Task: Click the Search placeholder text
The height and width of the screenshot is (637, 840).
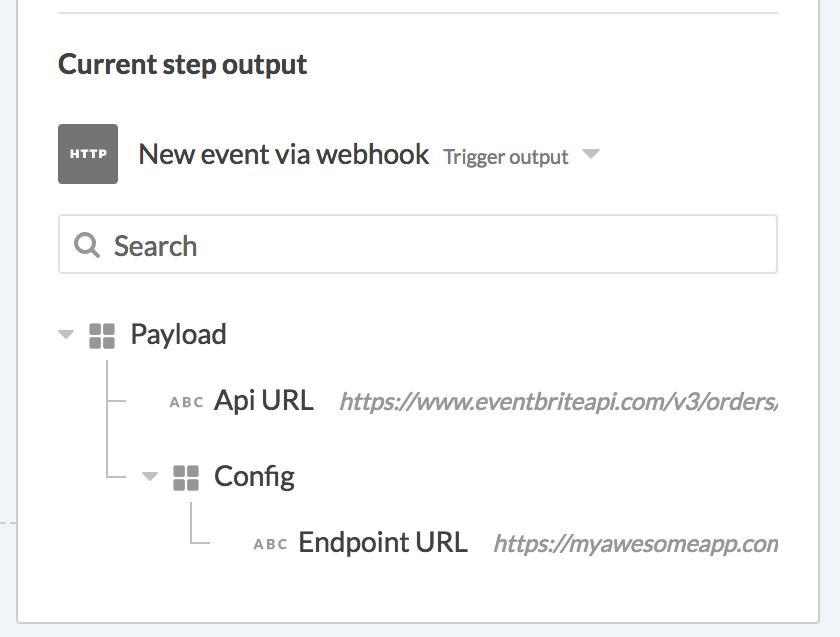Action: coord(155,246)
